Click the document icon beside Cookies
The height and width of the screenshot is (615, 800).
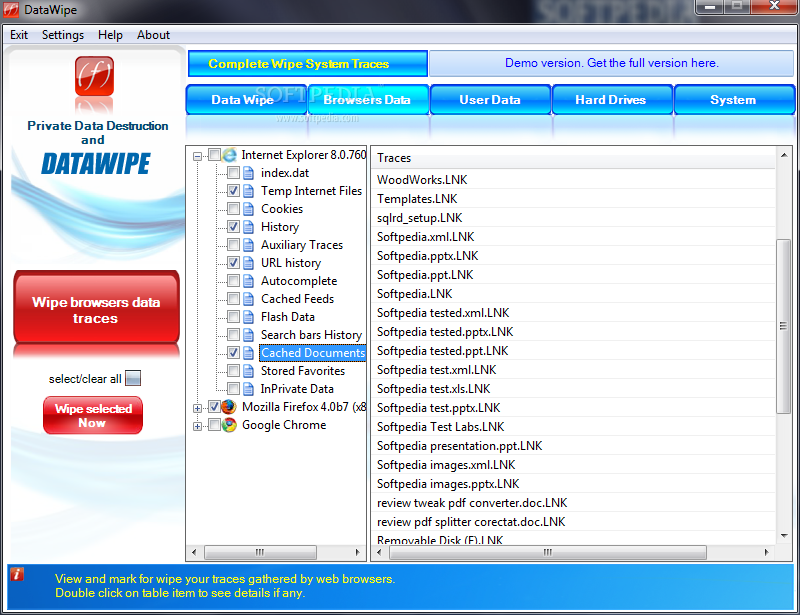[248, 209]
